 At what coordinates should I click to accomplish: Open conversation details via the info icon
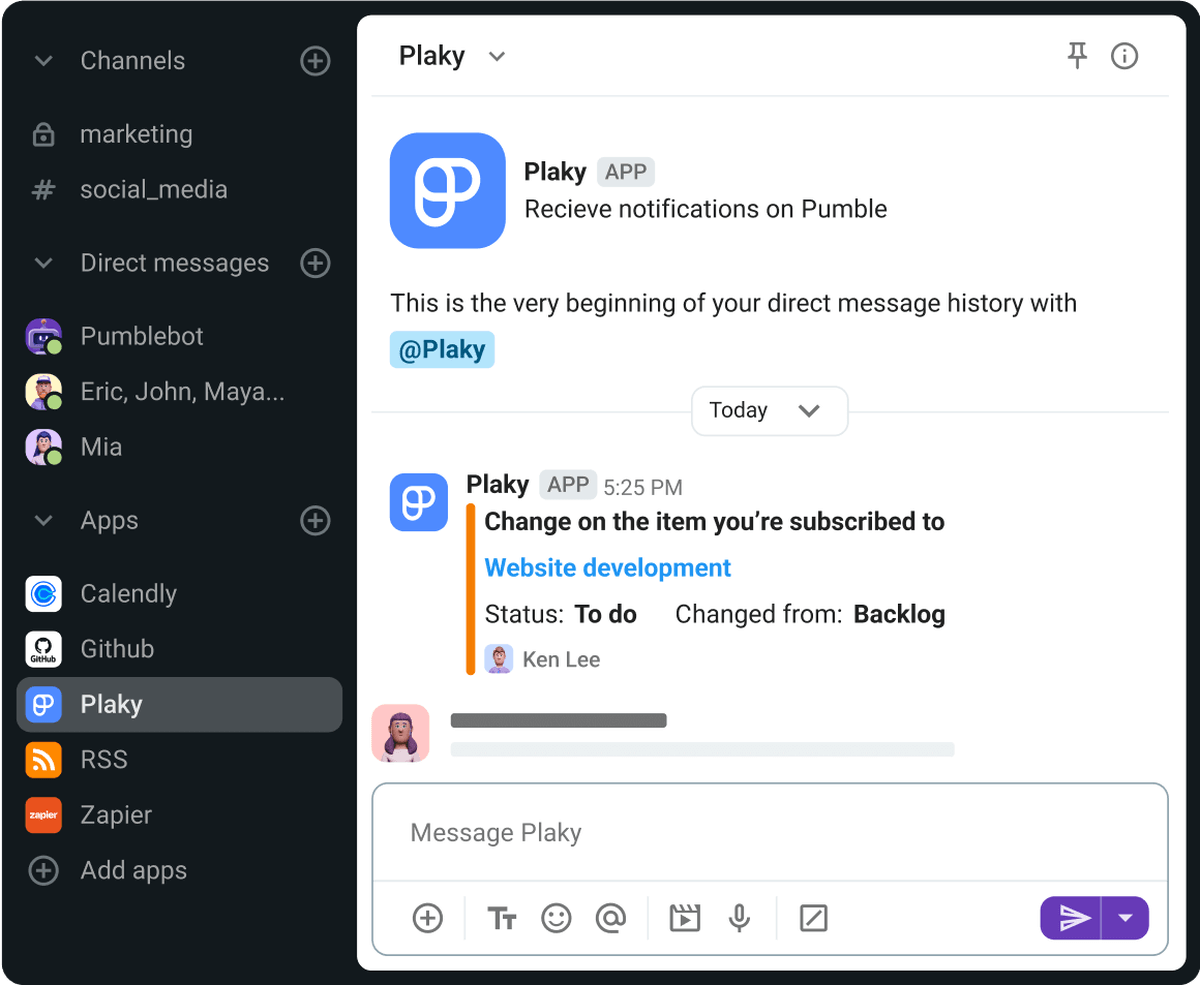pos(1124,56)
